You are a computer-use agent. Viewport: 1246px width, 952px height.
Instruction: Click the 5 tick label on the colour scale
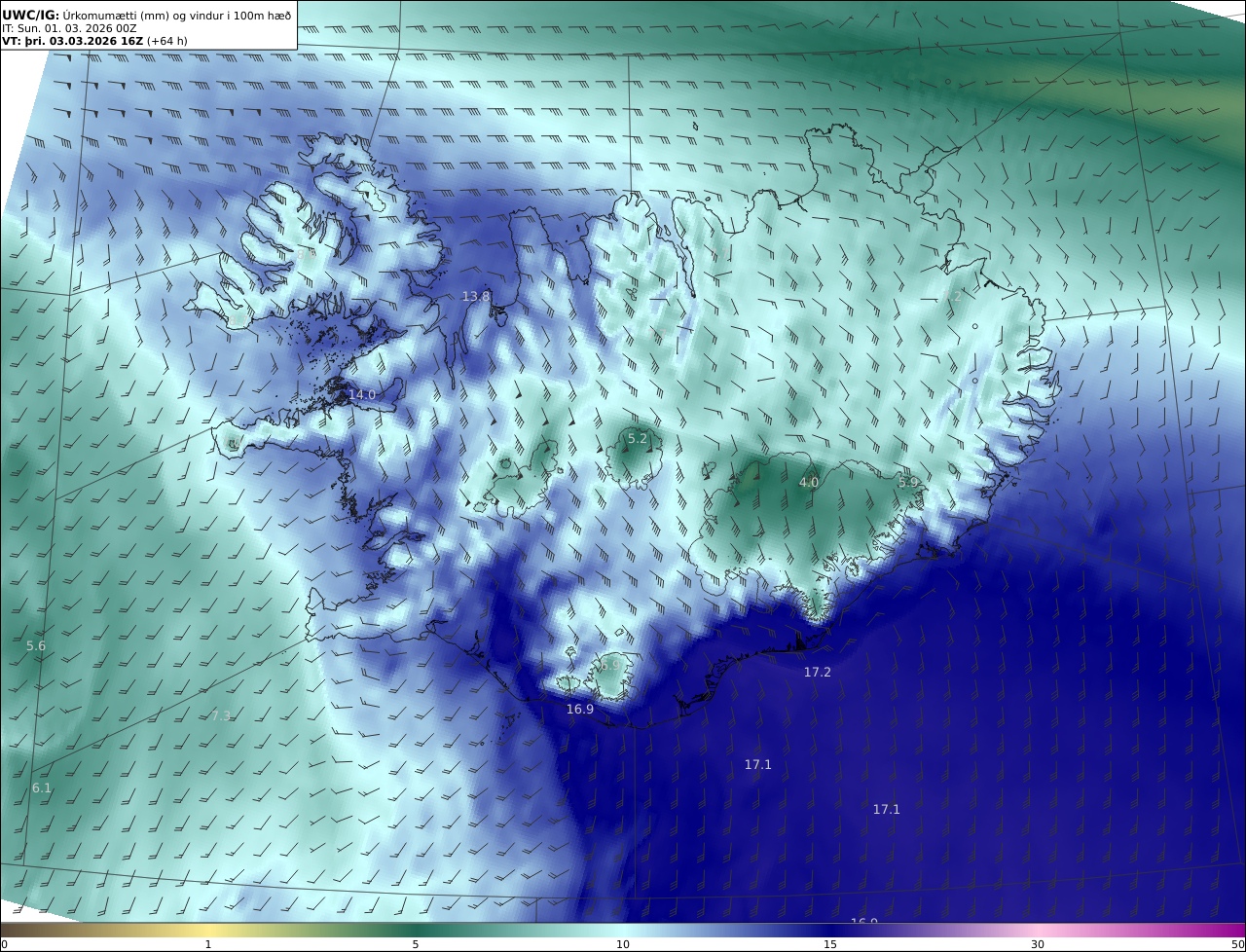[416, 944]
